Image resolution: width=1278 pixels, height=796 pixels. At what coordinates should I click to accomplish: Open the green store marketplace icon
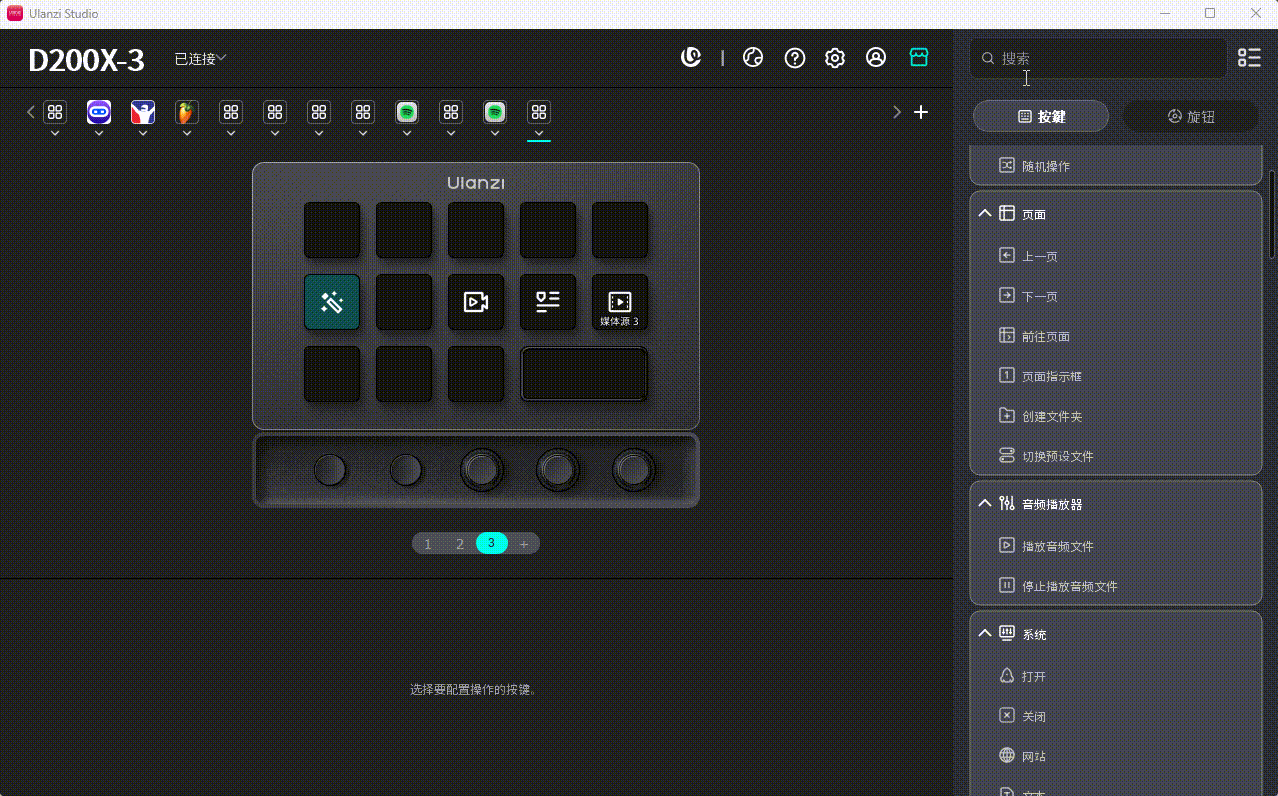[919, 58]
